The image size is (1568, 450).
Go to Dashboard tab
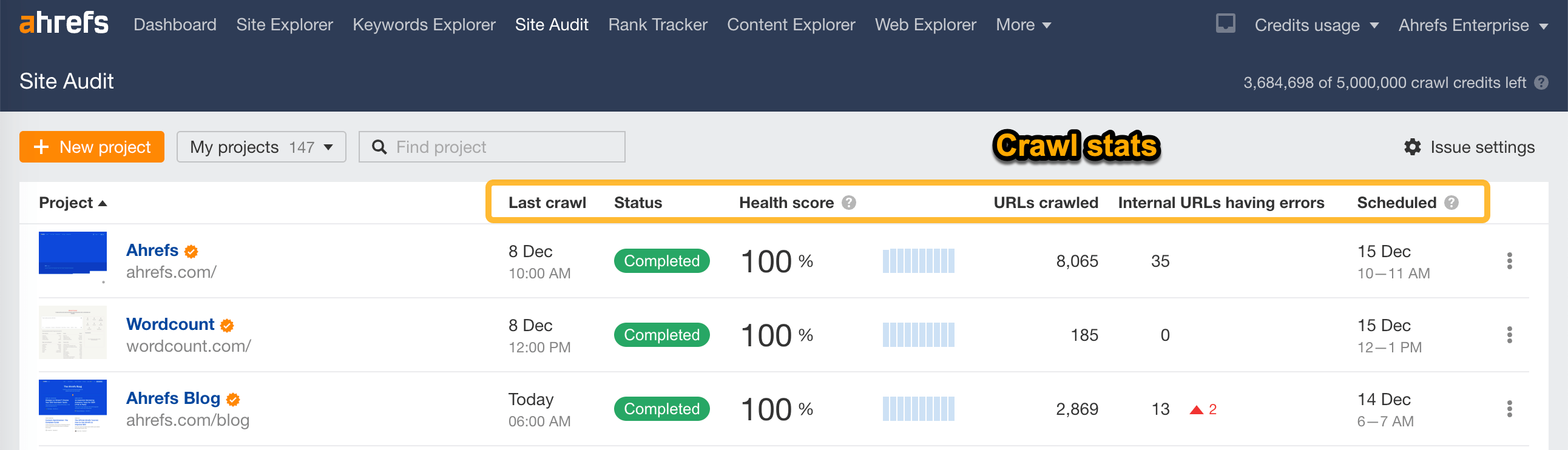pos(175,25)
